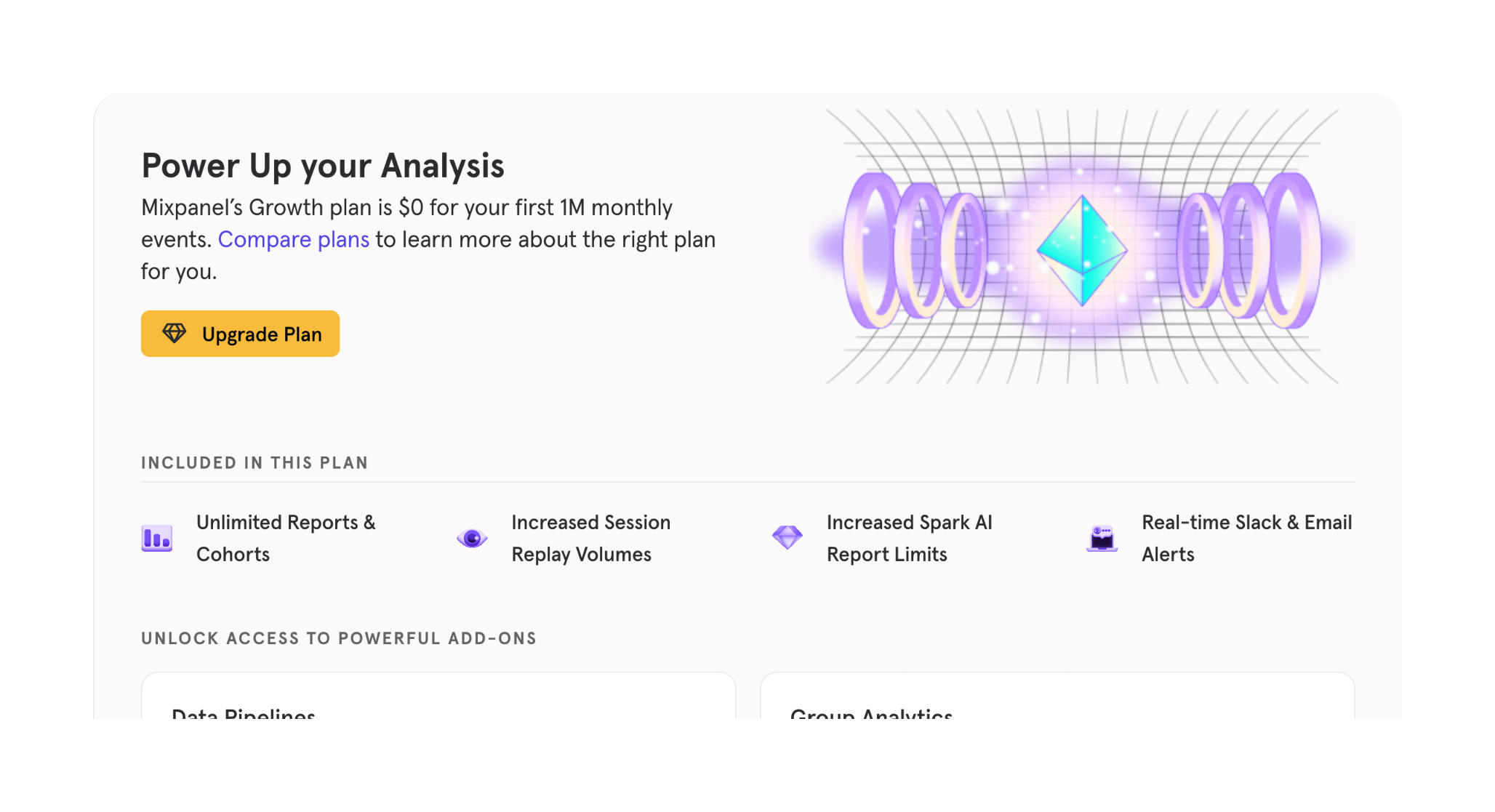
Task: Click the purple gem Spark AI icon
Action: 787,538
